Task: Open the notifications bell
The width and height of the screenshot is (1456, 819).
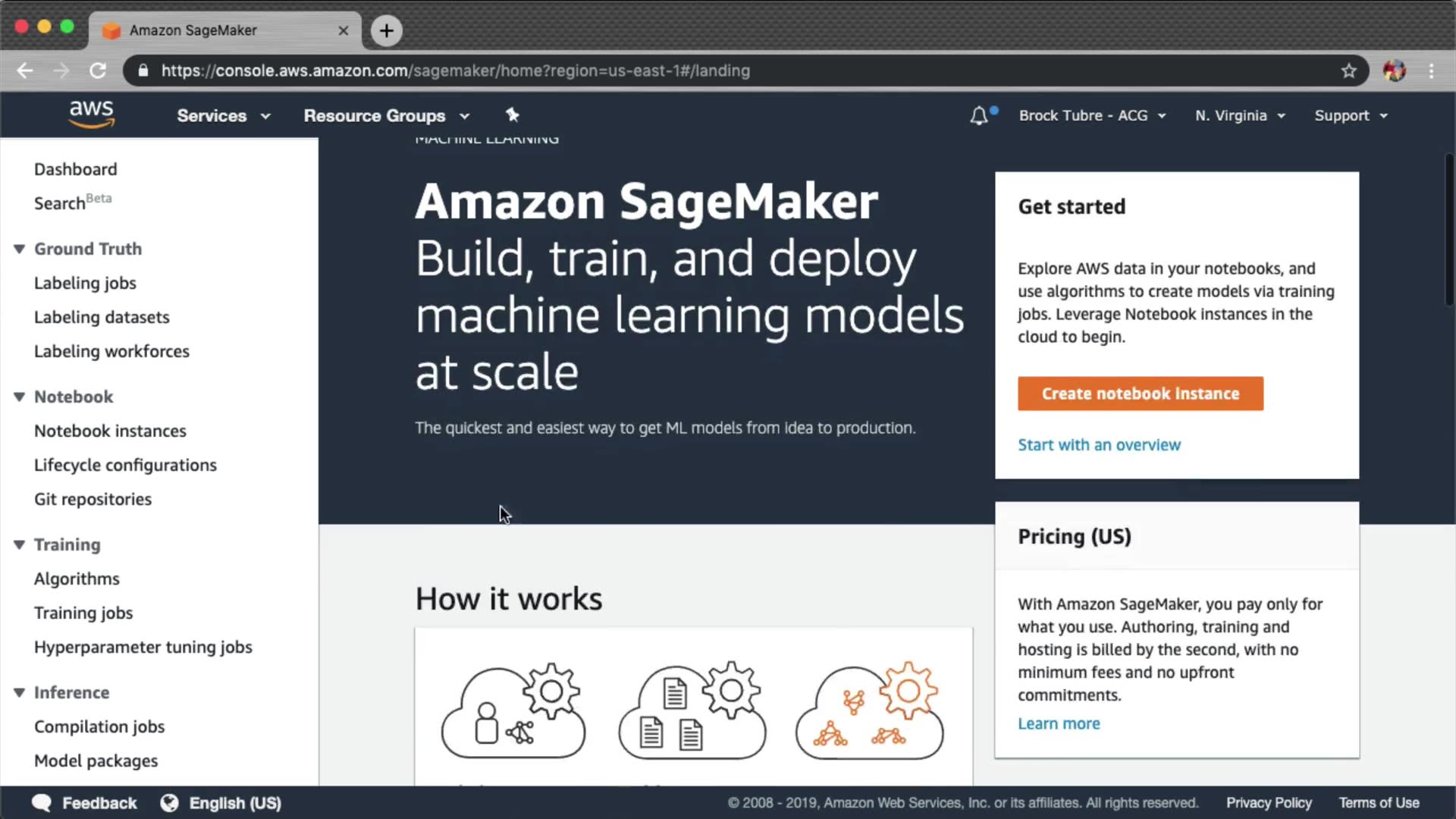Action: click(979, 116)
